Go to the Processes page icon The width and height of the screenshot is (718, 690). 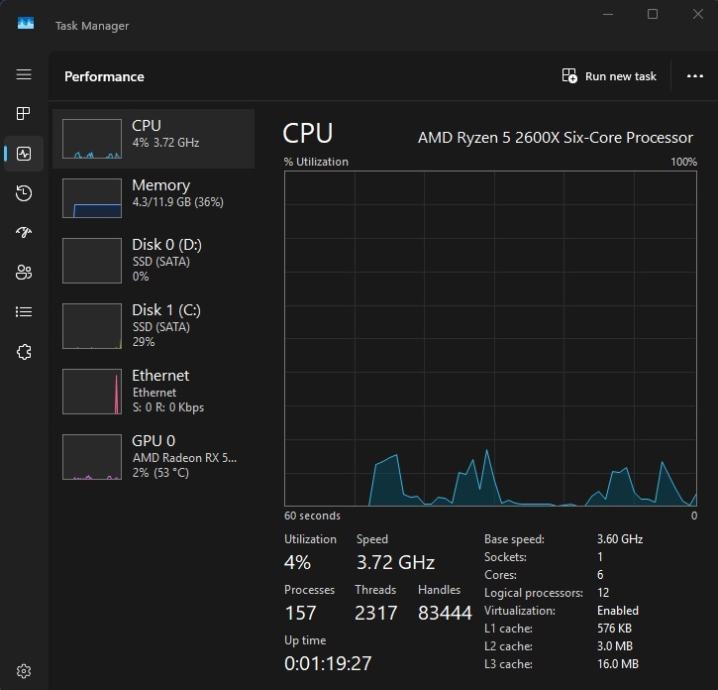point(24,113)
